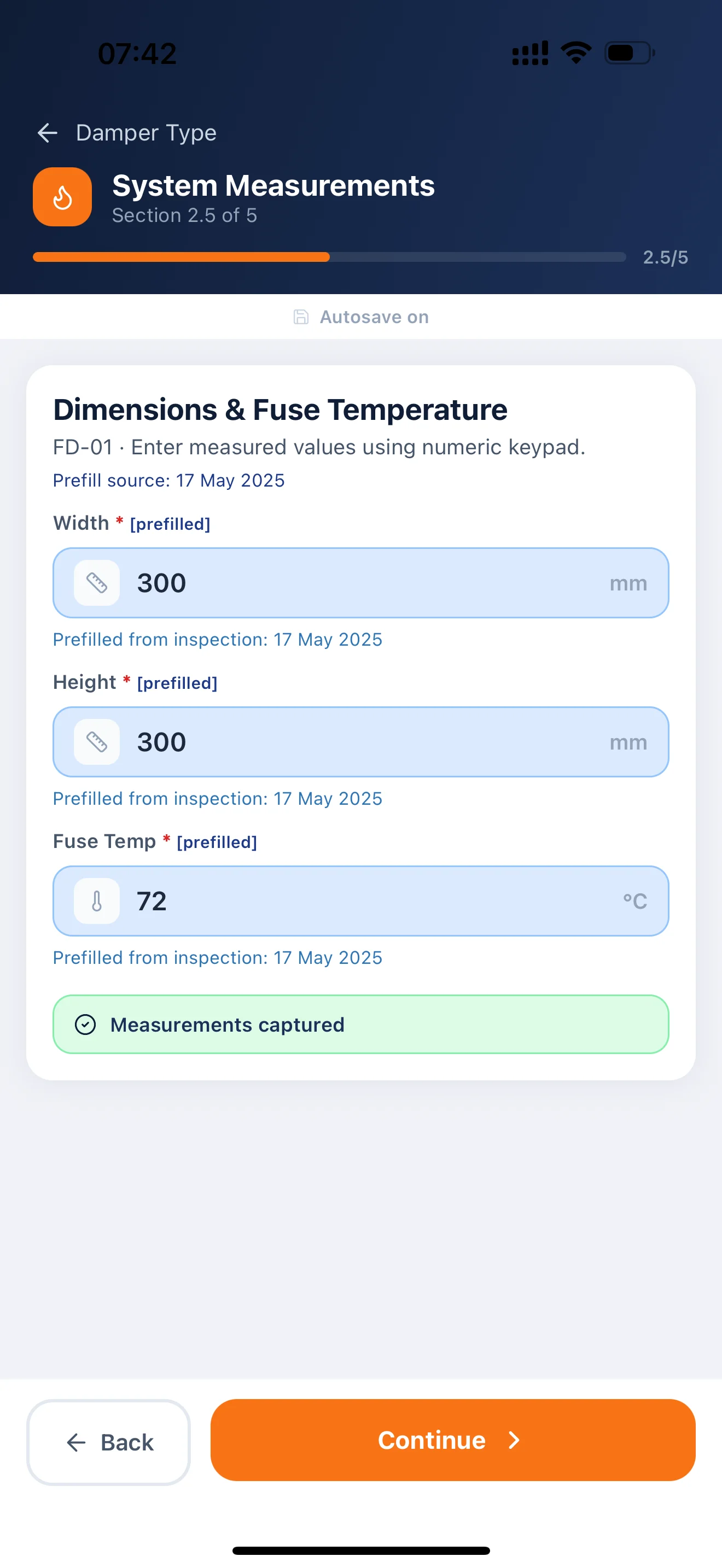Screen dimensions: 722x1568
Task: Tap the Prefill source: 17 May 2025 link
Action: [x=168, y=480]
